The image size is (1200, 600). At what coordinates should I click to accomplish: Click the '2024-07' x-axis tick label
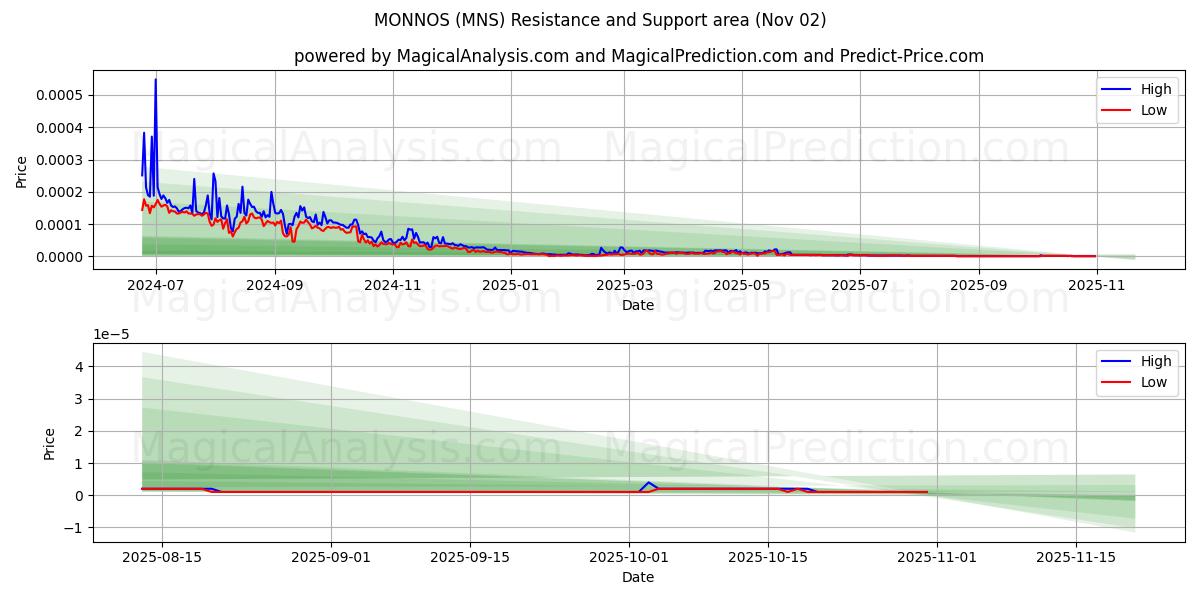(x=156, y=285)
